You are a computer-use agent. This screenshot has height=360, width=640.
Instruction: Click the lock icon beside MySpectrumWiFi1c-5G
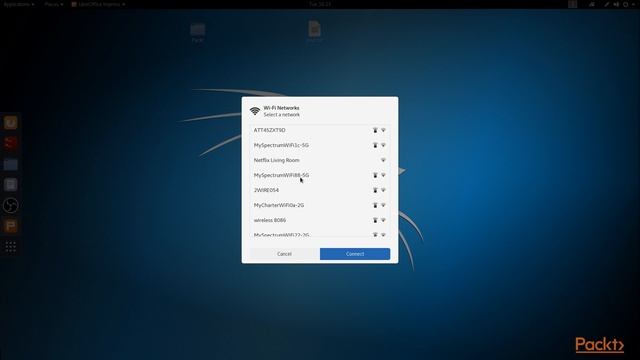[x=375, y=145]
